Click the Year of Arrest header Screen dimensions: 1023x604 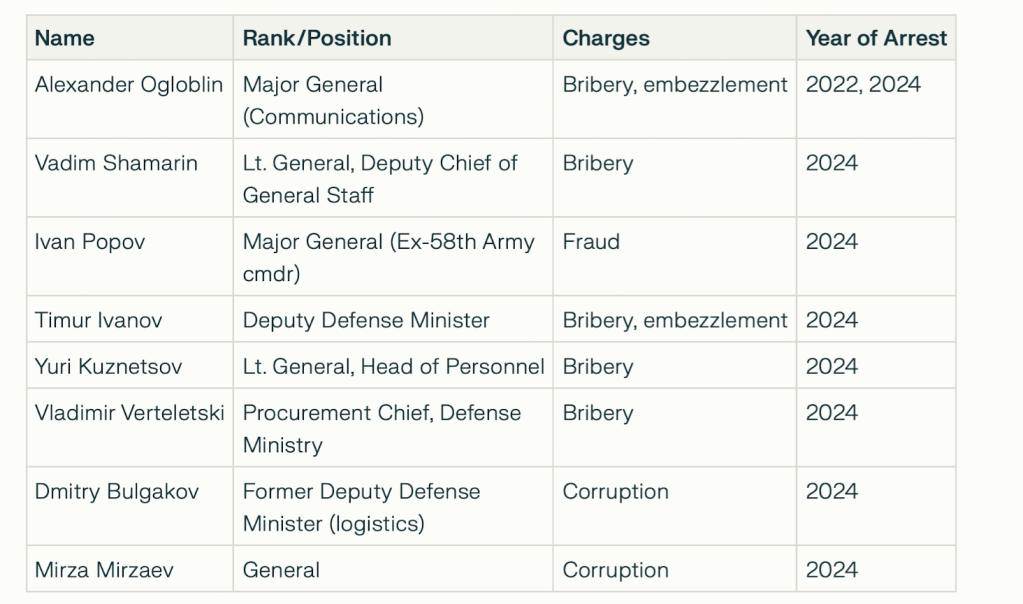click(x=876, y=38)
